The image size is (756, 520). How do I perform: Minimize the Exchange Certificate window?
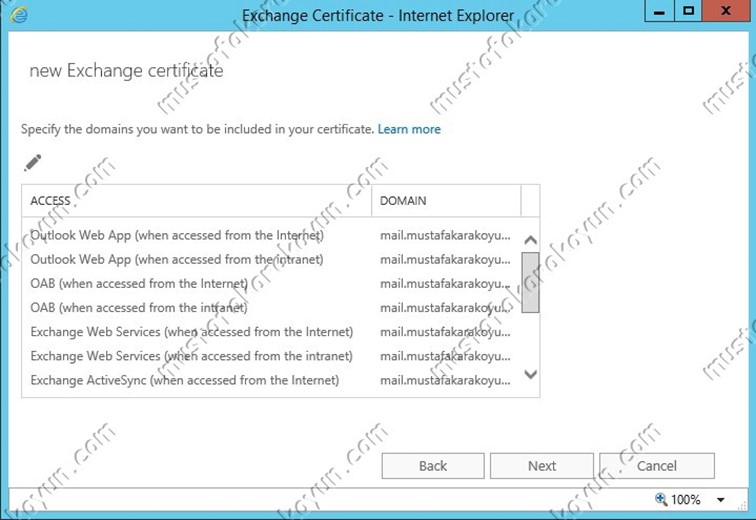[x=659, y=11]
